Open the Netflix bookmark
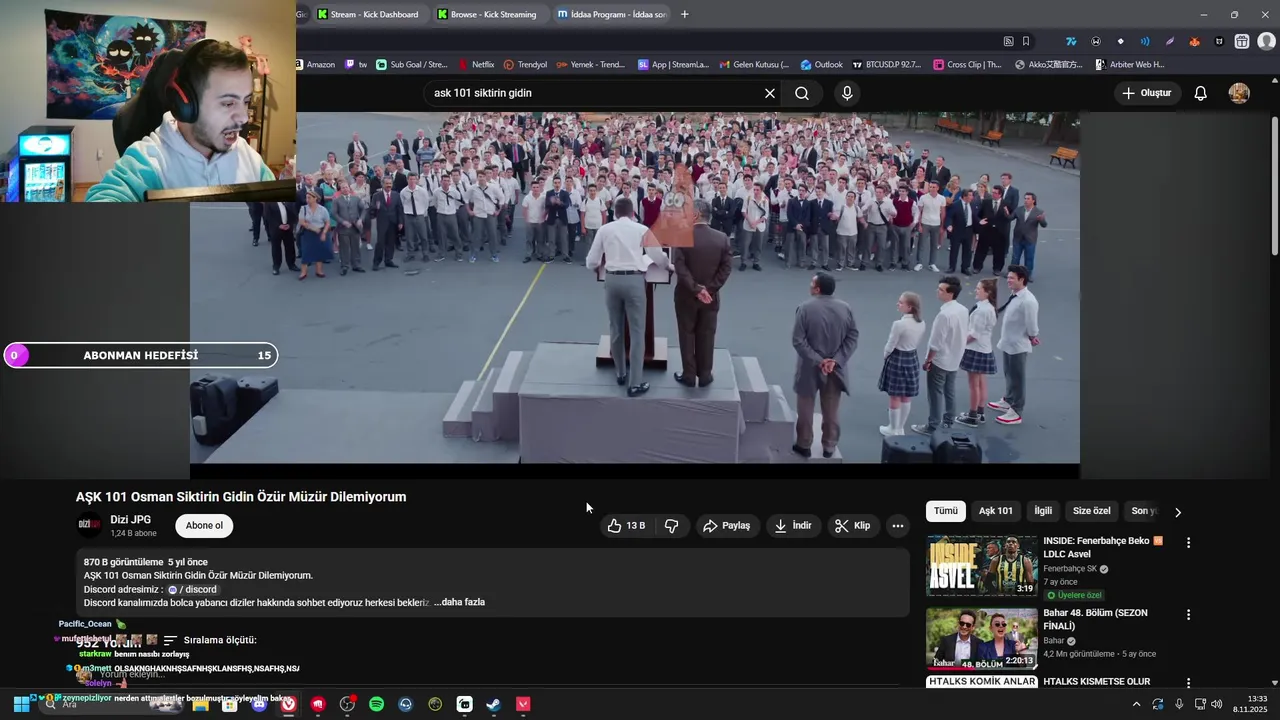 475,64
